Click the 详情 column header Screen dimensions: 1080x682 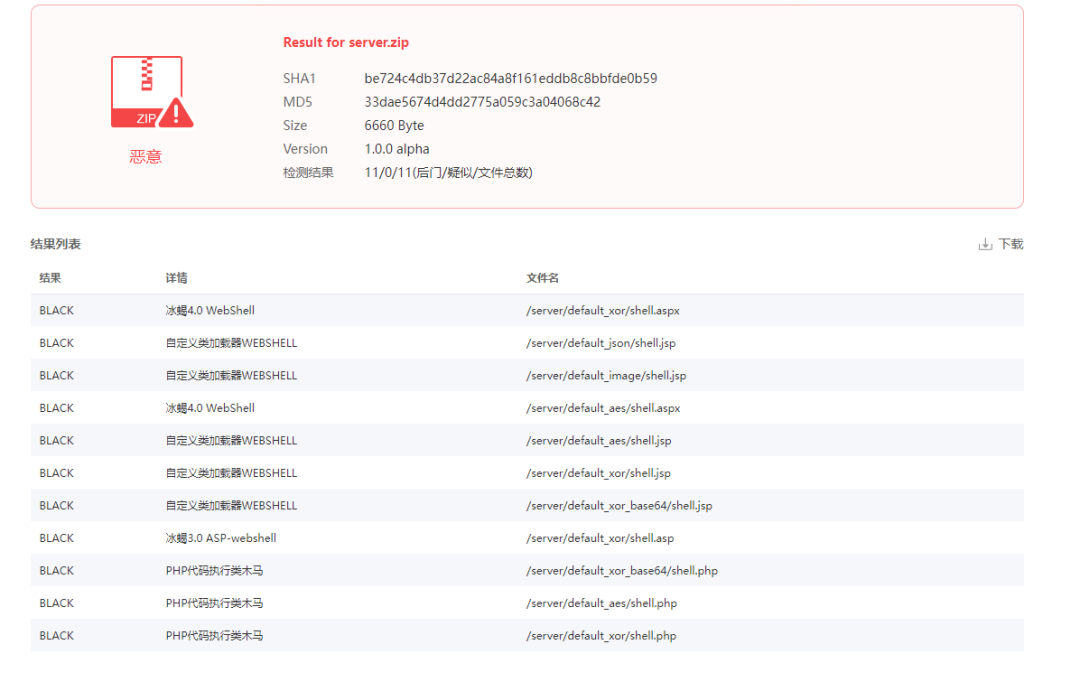point(176,278)
